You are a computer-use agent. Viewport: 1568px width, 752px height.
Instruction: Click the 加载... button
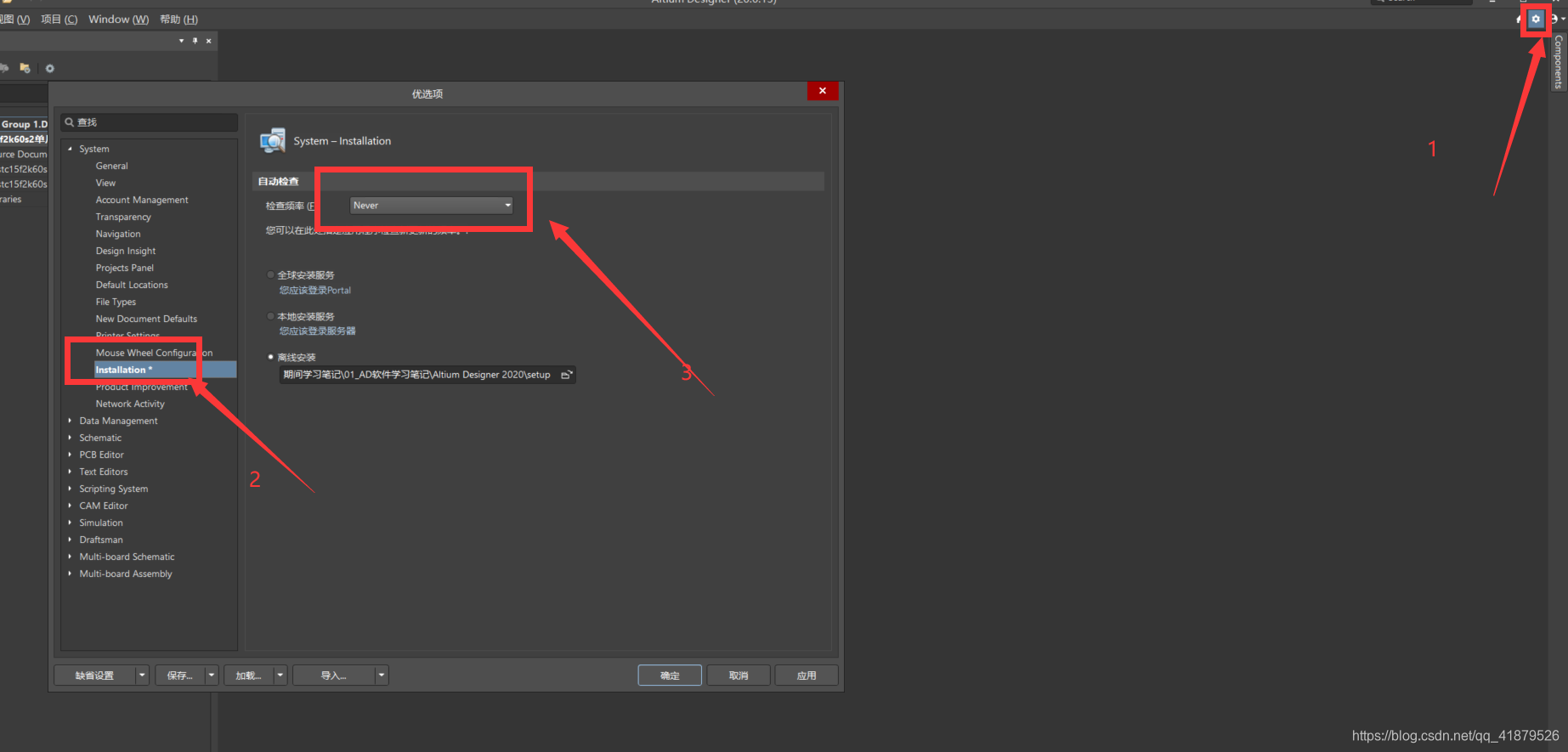248,676
